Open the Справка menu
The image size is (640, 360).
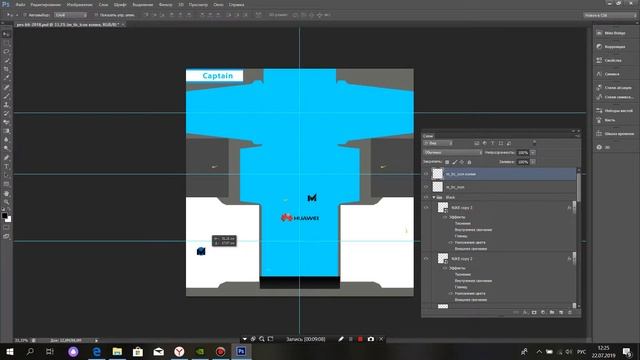click(x=236, y=4)
